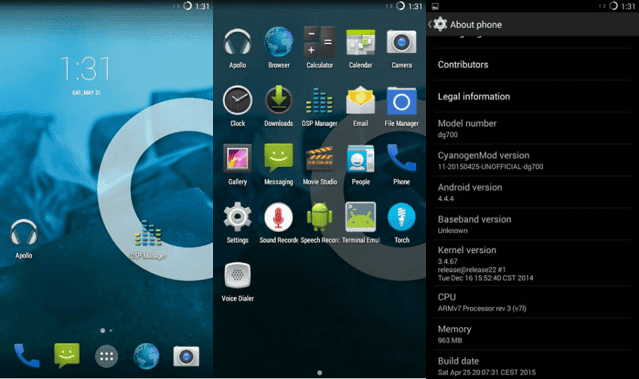Select the Model number entry

click(532, 128)
